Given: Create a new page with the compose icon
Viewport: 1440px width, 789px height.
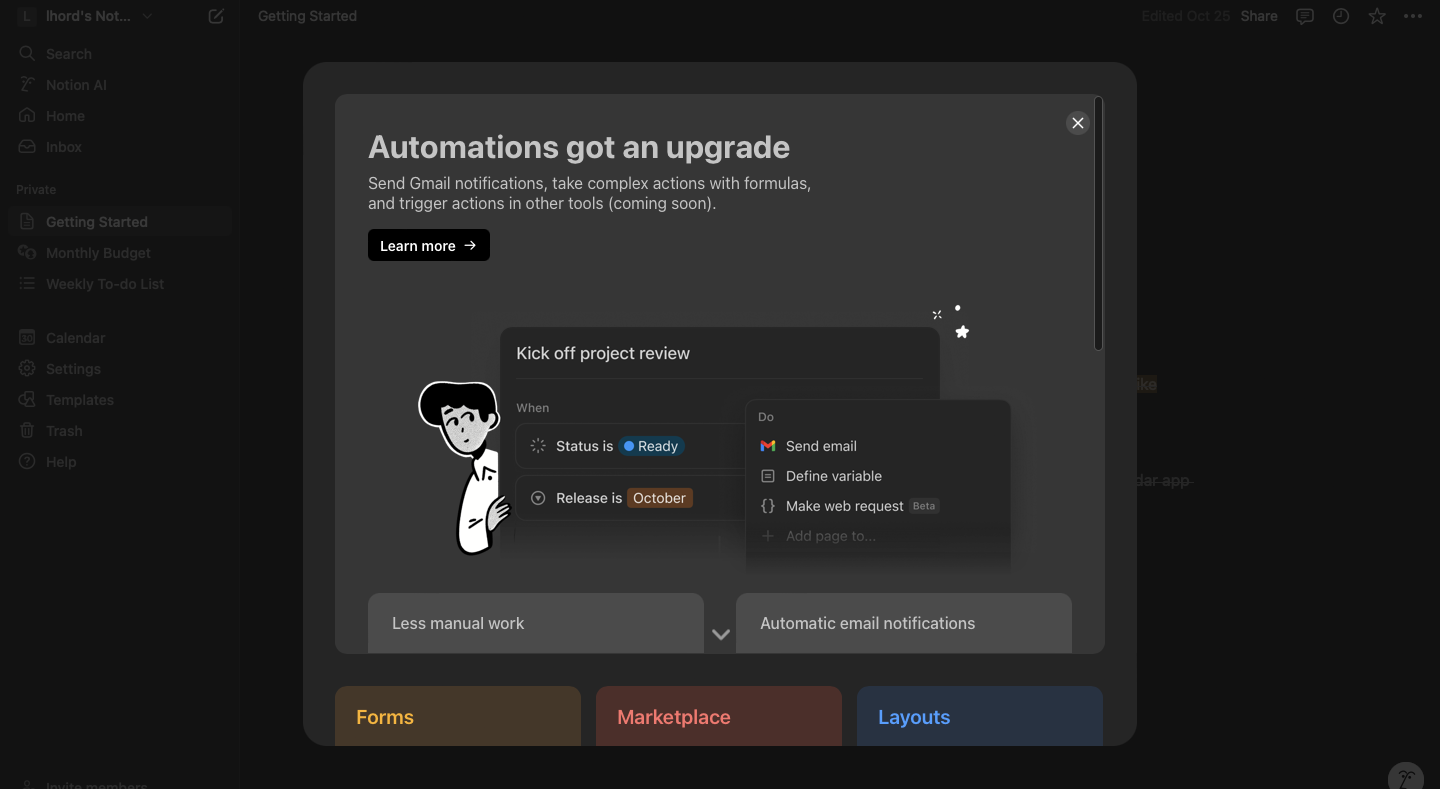Looking at the screenshot, I should (215, 16).
